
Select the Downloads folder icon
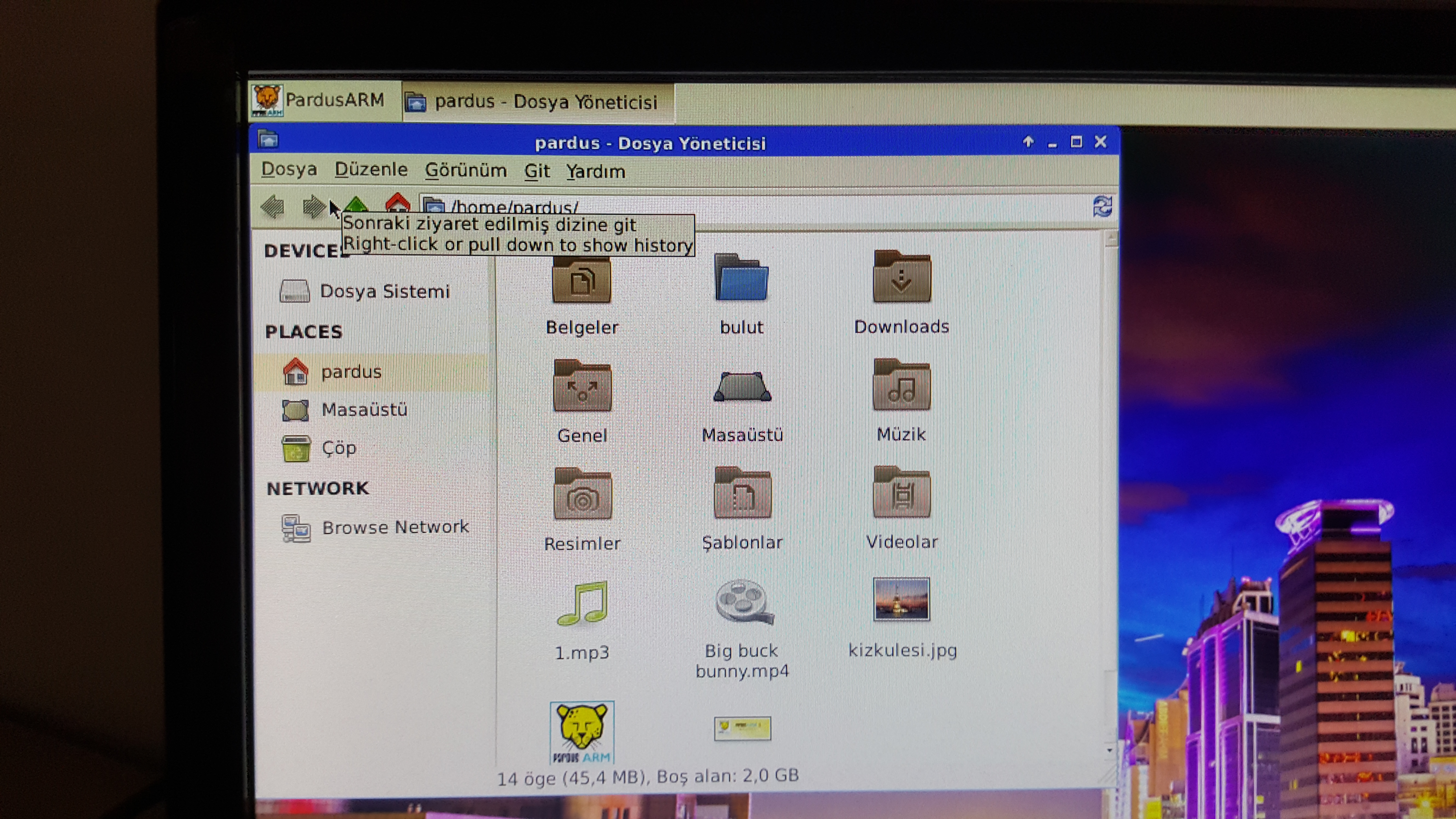point(902,276)
